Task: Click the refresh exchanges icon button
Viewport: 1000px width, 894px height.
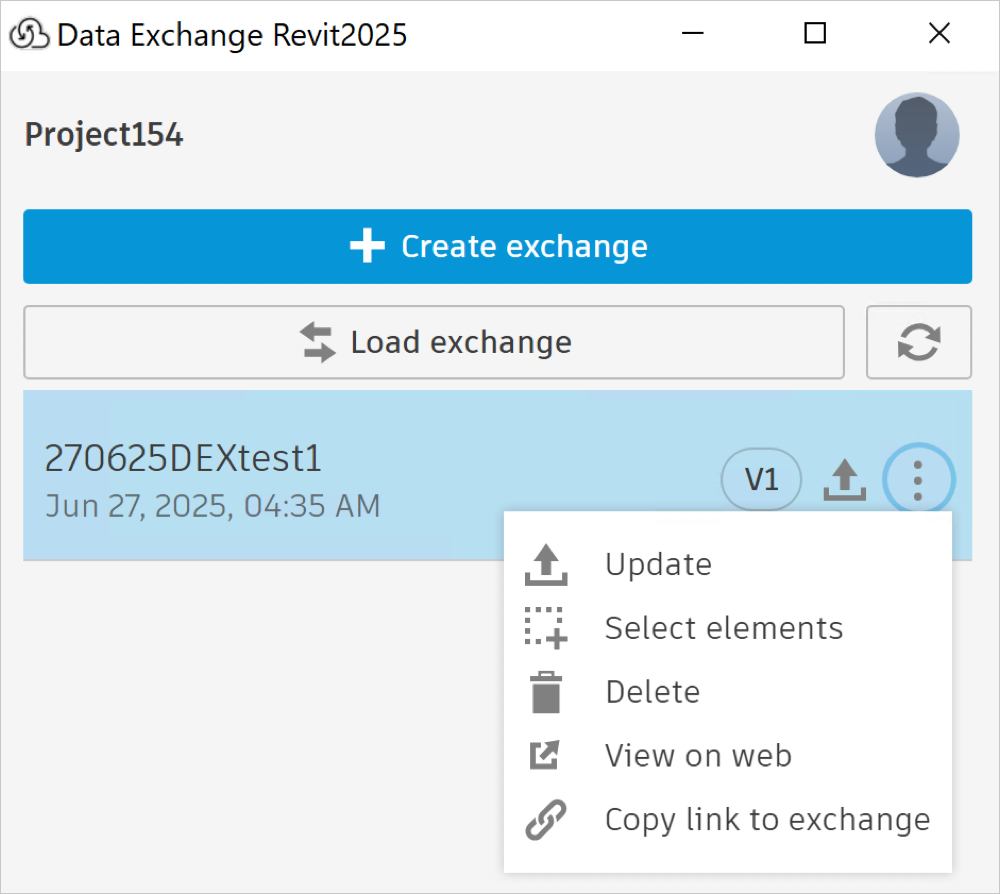Action: [918, 342]
